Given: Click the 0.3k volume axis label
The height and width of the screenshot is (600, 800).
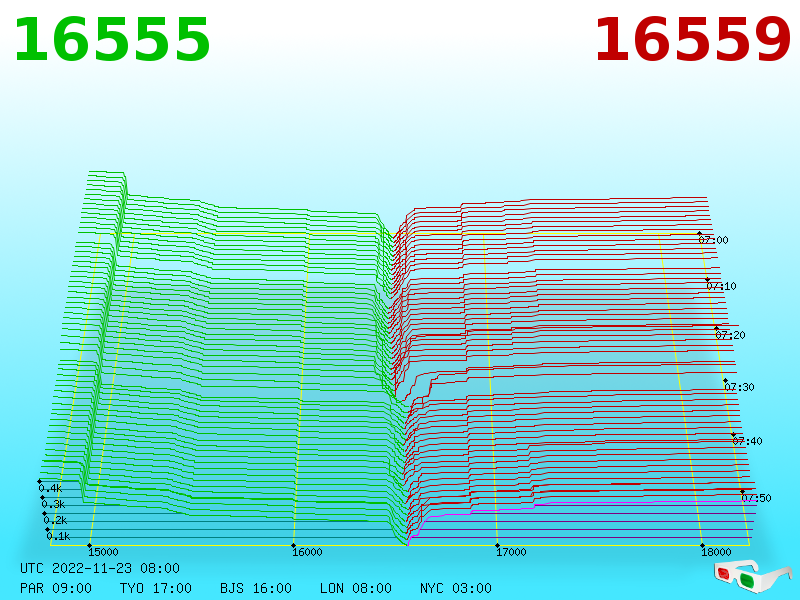Looking at the screenshot, I should [x=53, y=505].
